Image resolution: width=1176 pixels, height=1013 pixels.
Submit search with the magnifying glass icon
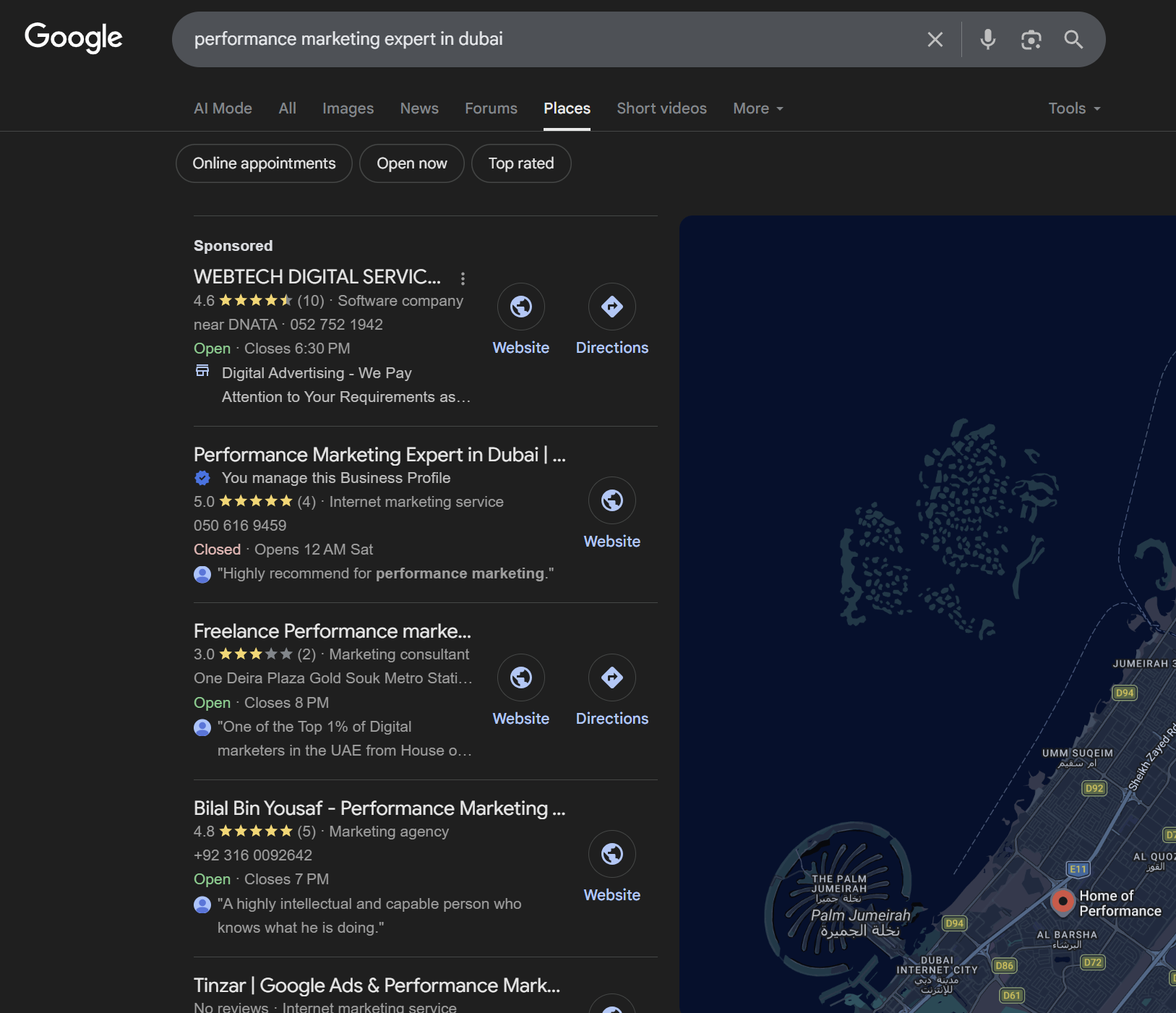(1074, 39)
